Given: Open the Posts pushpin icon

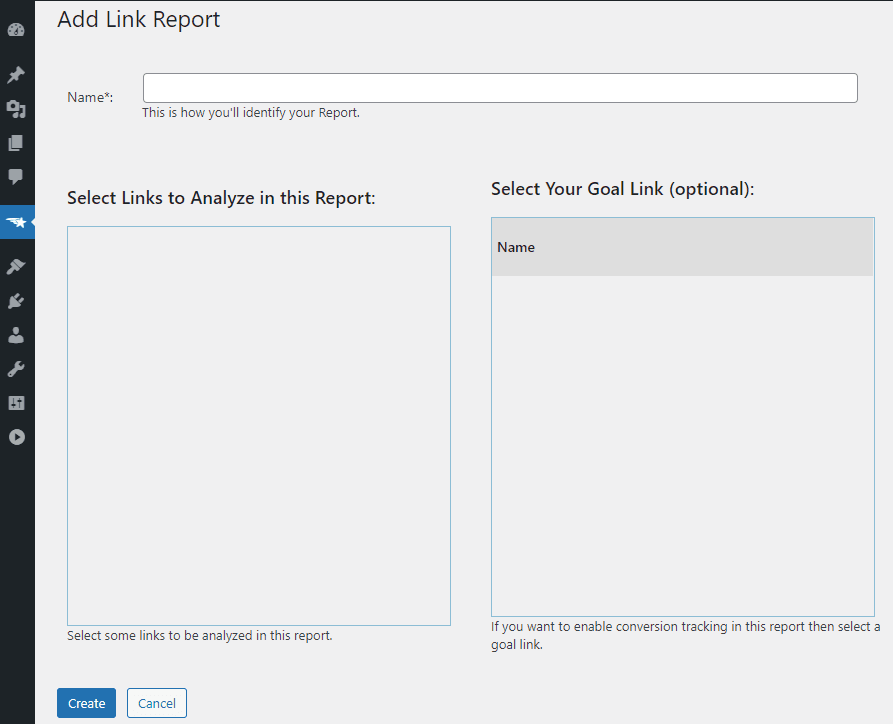Looking at the screenshot, I should 16,75.
